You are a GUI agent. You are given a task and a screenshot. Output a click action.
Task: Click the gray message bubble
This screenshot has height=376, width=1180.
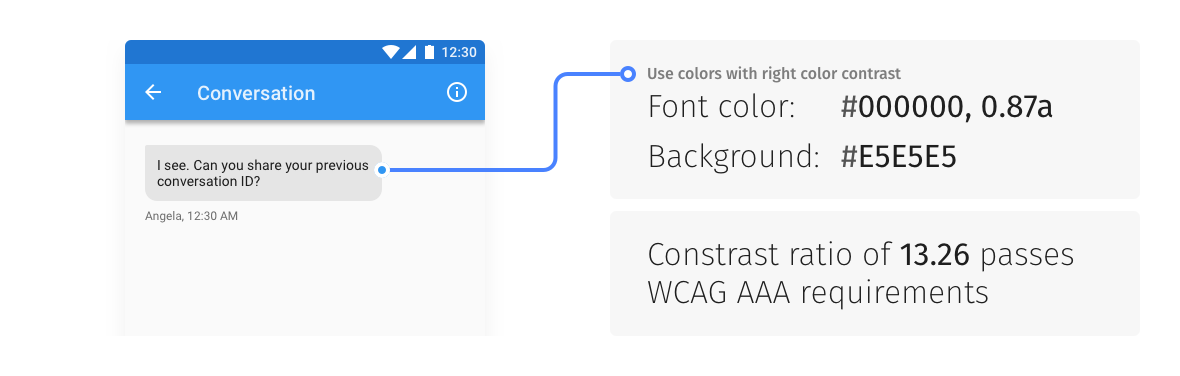click(x=263, y=173)
